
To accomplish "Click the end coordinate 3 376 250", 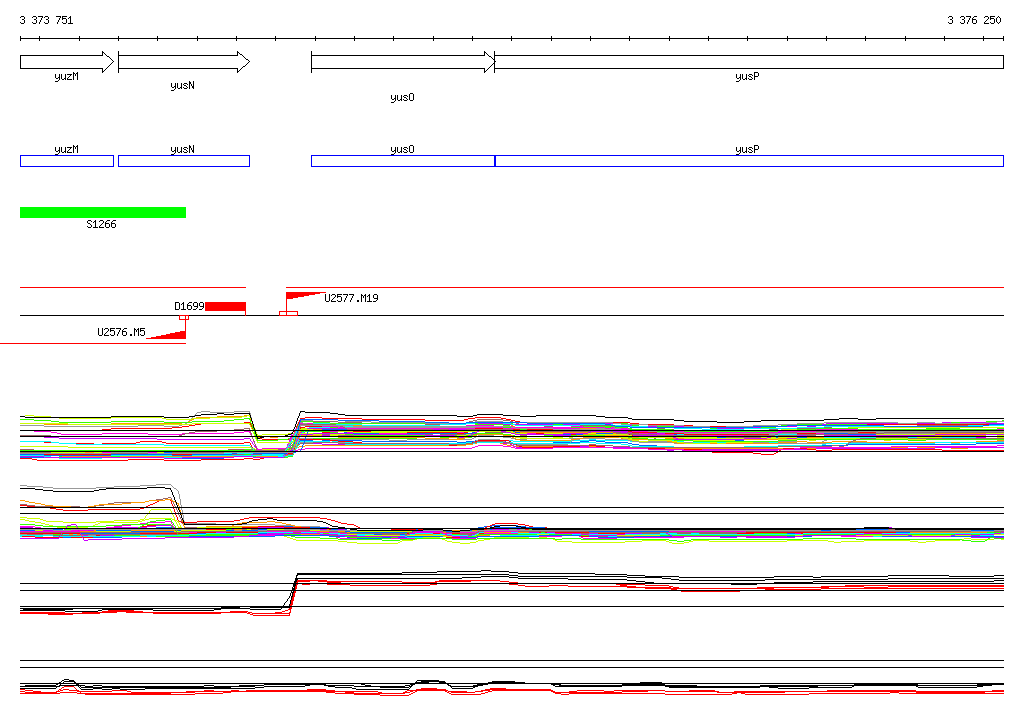I will (974, 20).
